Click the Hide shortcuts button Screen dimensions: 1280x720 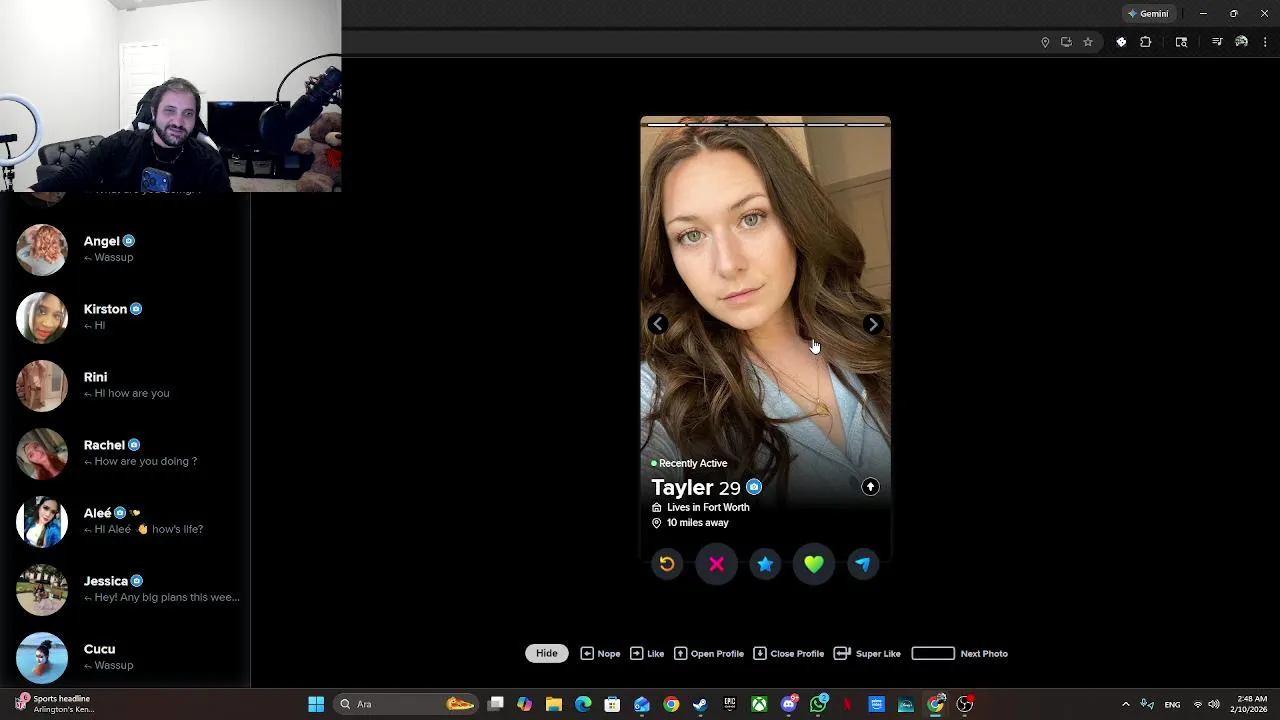546,653
